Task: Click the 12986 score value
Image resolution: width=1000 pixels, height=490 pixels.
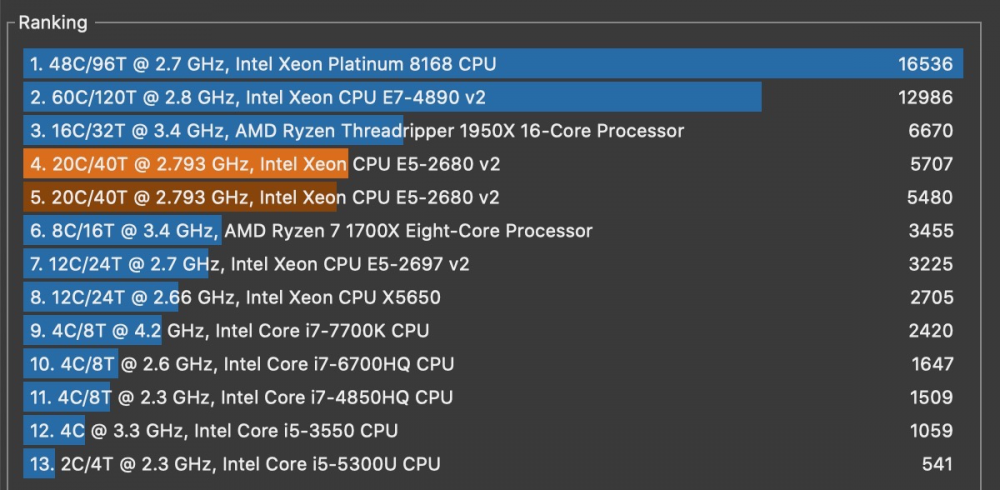Action: tap(925, 97)
